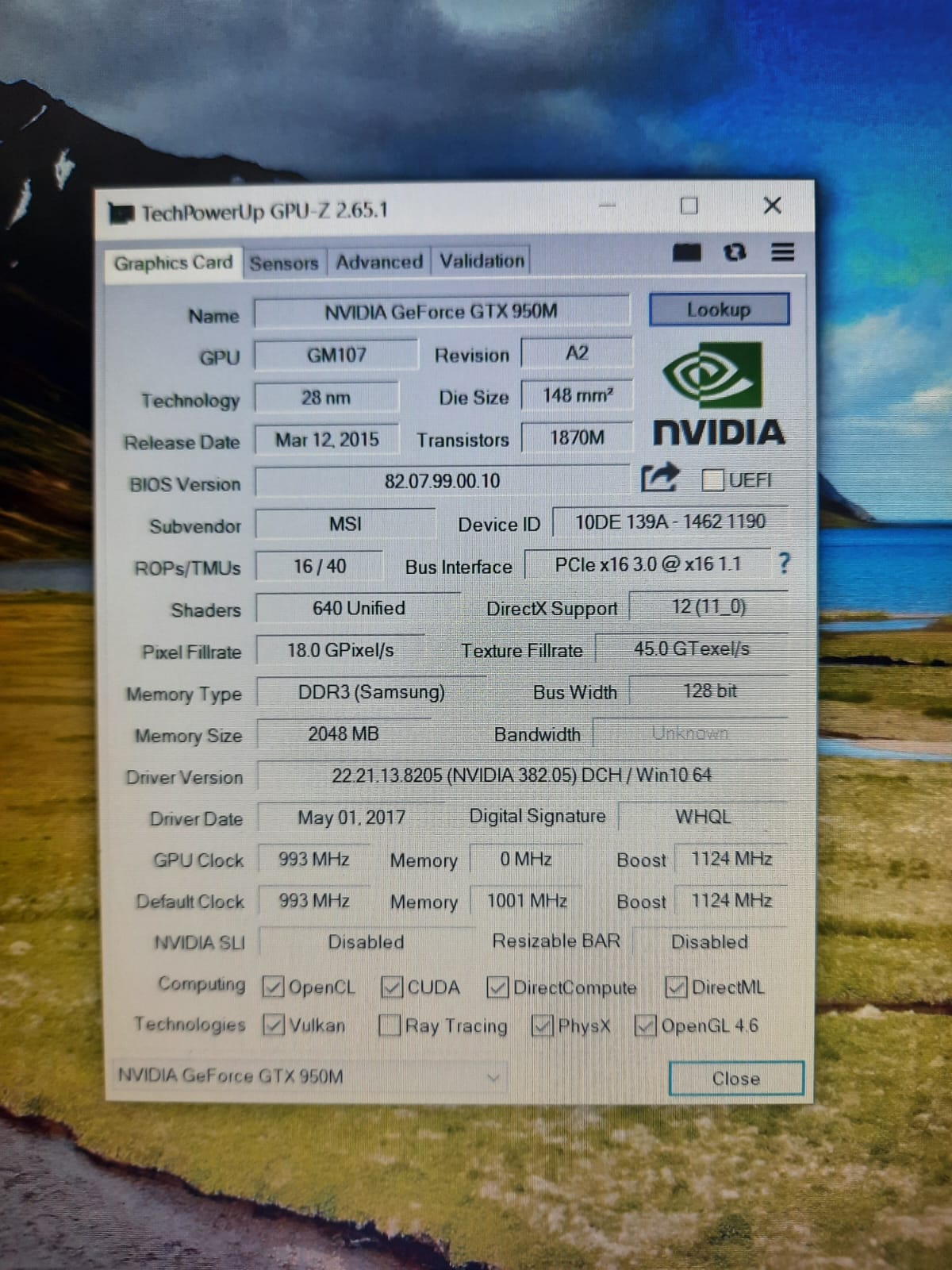Image resolution: width=952 pixels, height=1270 pixels.
Task: Click the Default Clock field 993 MHz
Action: click(314, 900)
